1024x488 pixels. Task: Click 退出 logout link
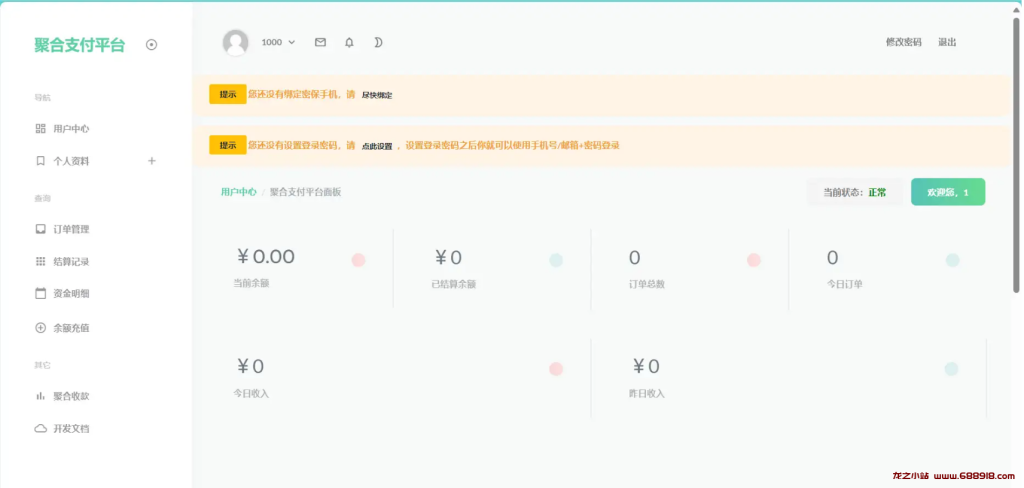click(x=947, y=42)
